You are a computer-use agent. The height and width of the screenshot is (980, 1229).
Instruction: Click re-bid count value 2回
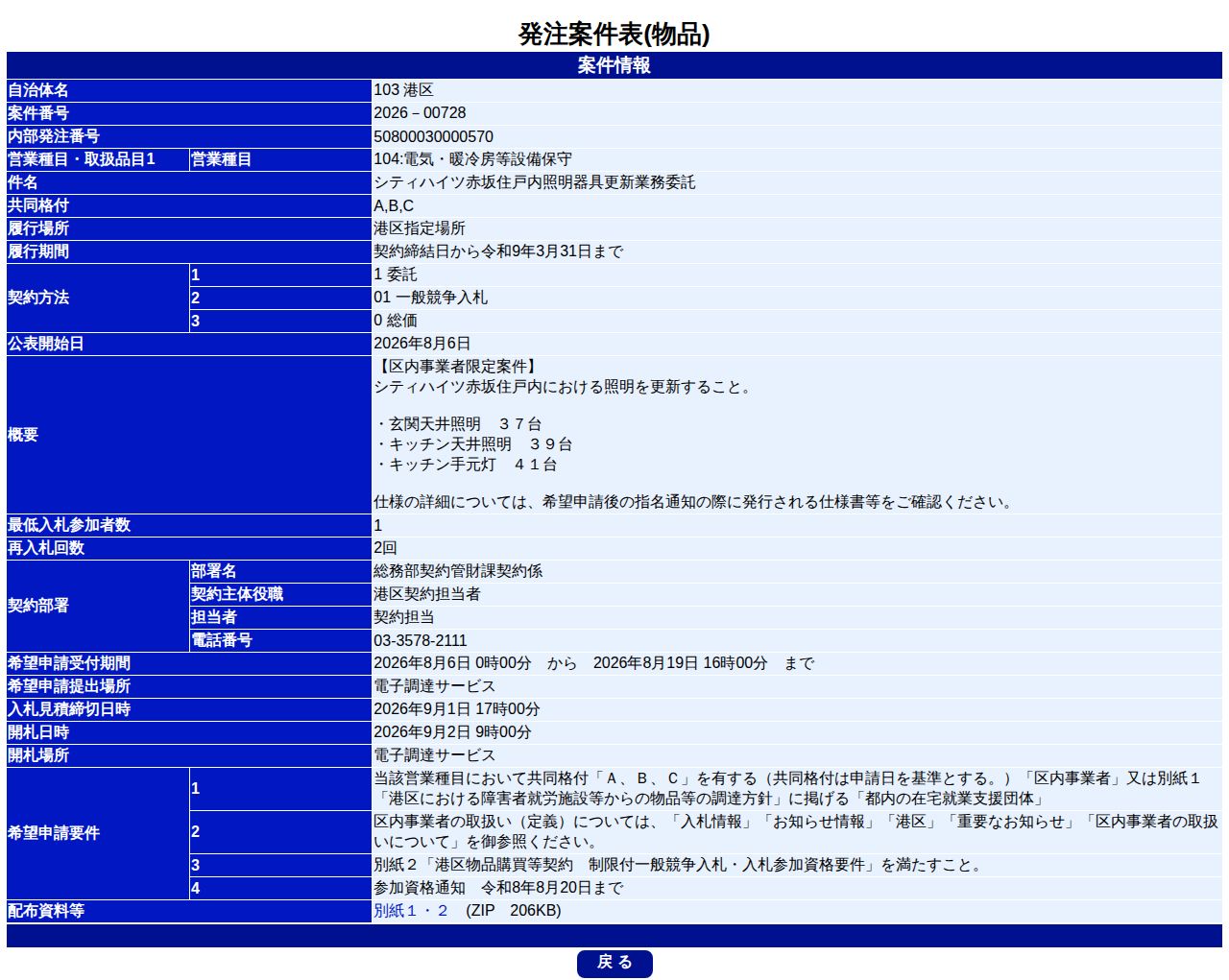click(x=385, y=548)
